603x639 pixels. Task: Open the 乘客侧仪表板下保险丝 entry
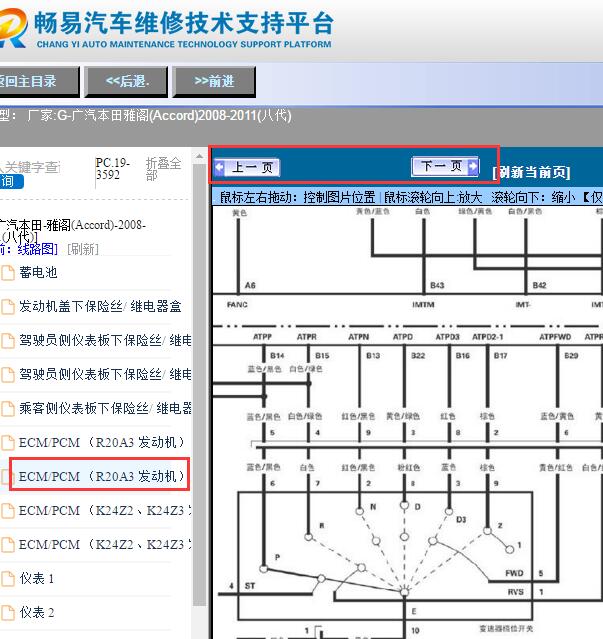pyautogui.click(x=105, y=408)
